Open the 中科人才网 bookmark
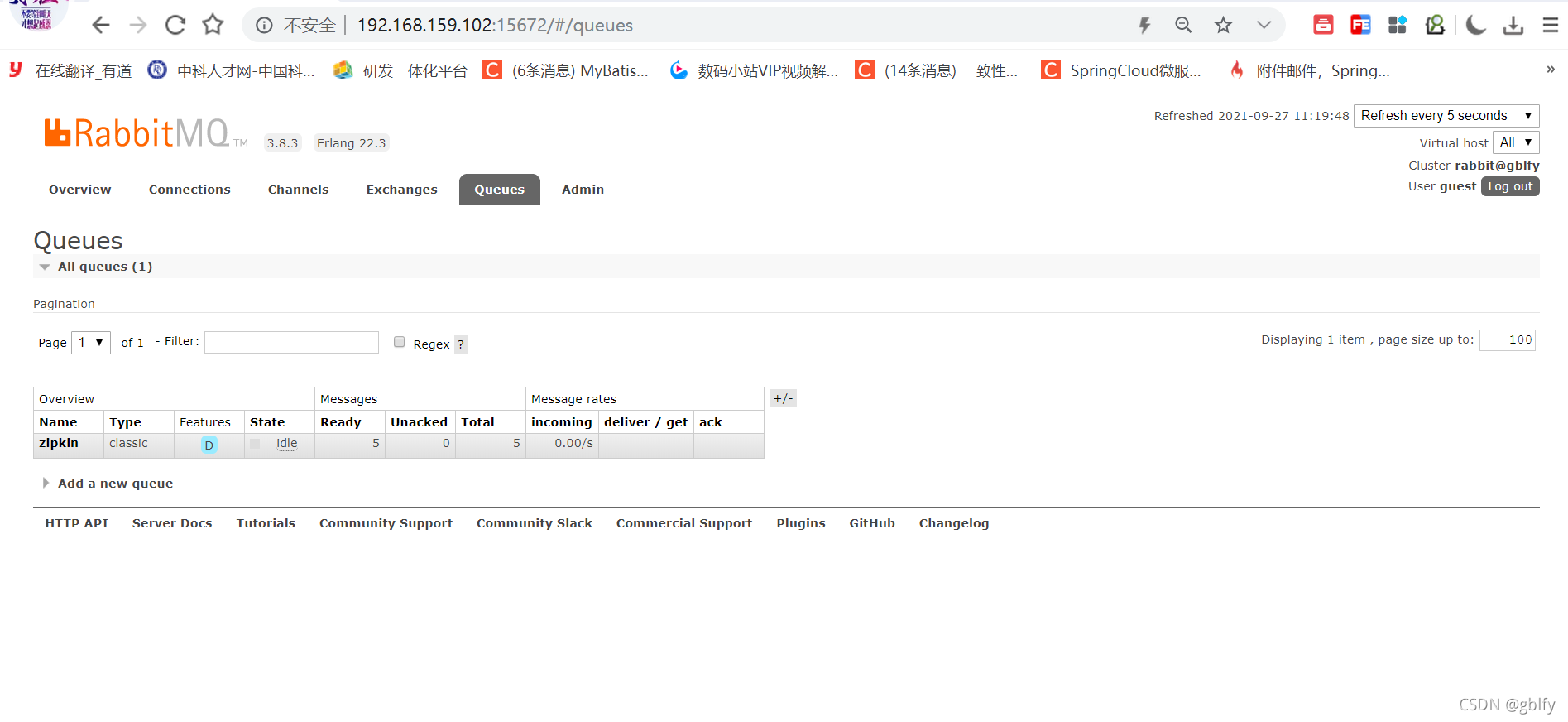Image resolution: width=1568 pixels, height=722 pixels. click(x=231, y=71)
